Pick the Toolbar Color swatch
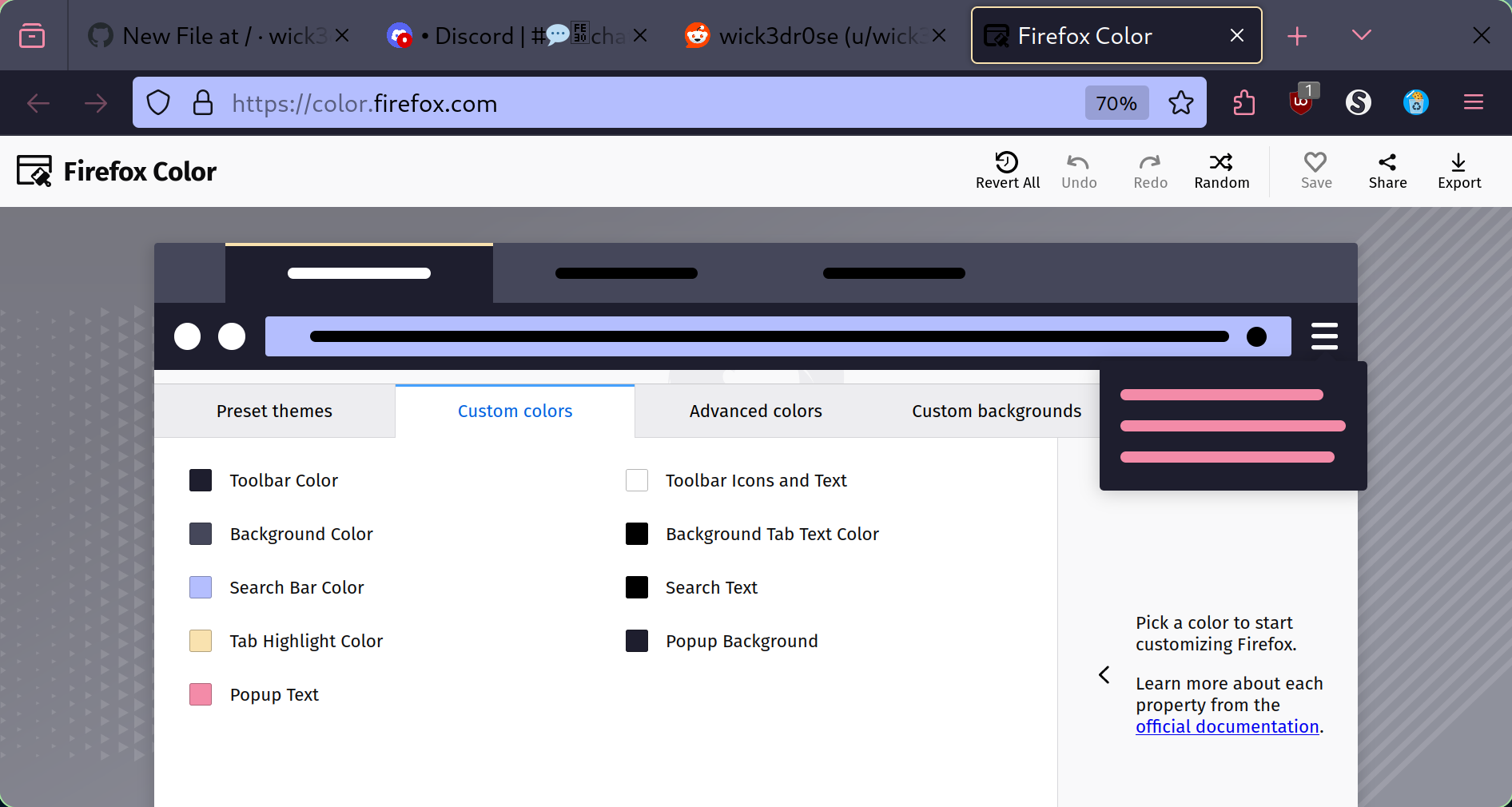Viewport: 1512px width, 807px height. (x=201, y=480)
